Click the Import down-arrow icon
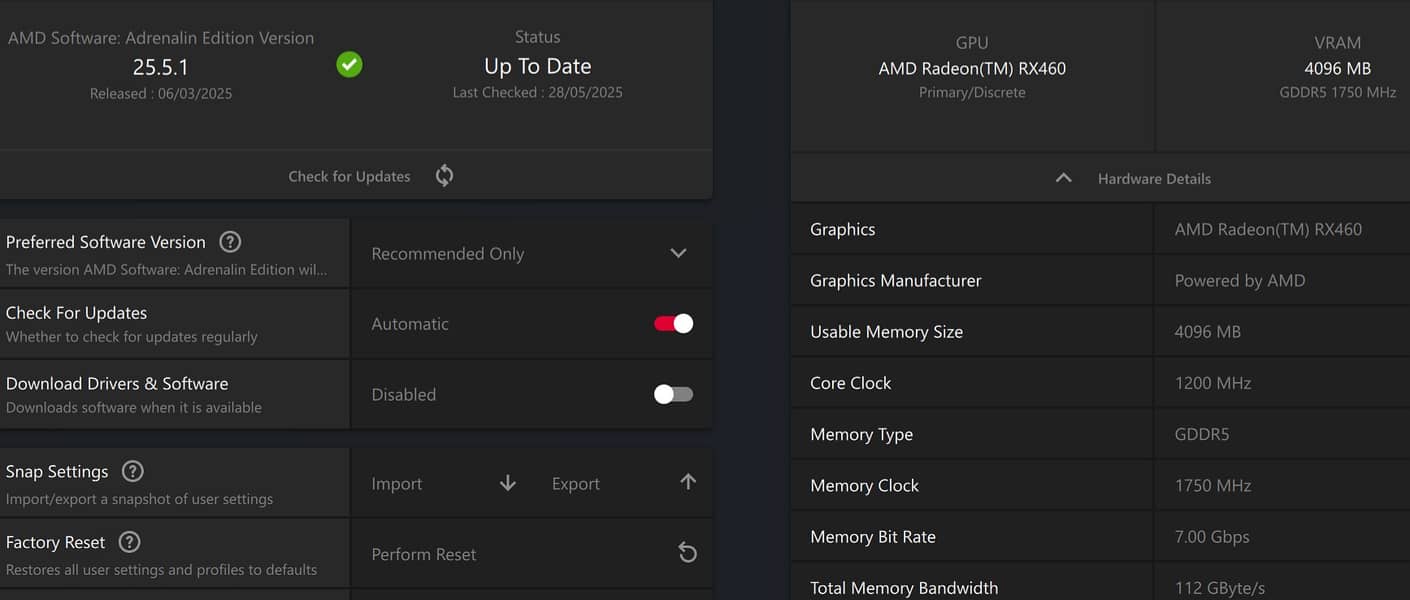This screenshot has height=600, width=1410. (x=508, y=483)
